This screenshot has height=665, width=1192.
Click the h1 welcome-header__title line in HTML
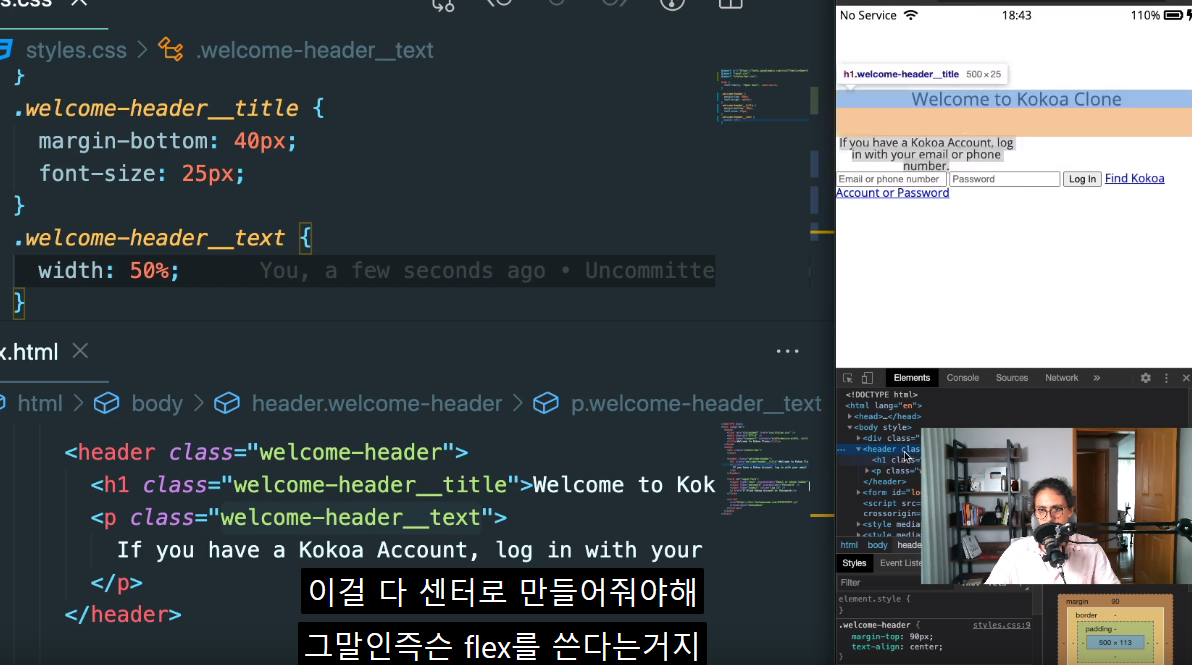(x=403, y=485)
